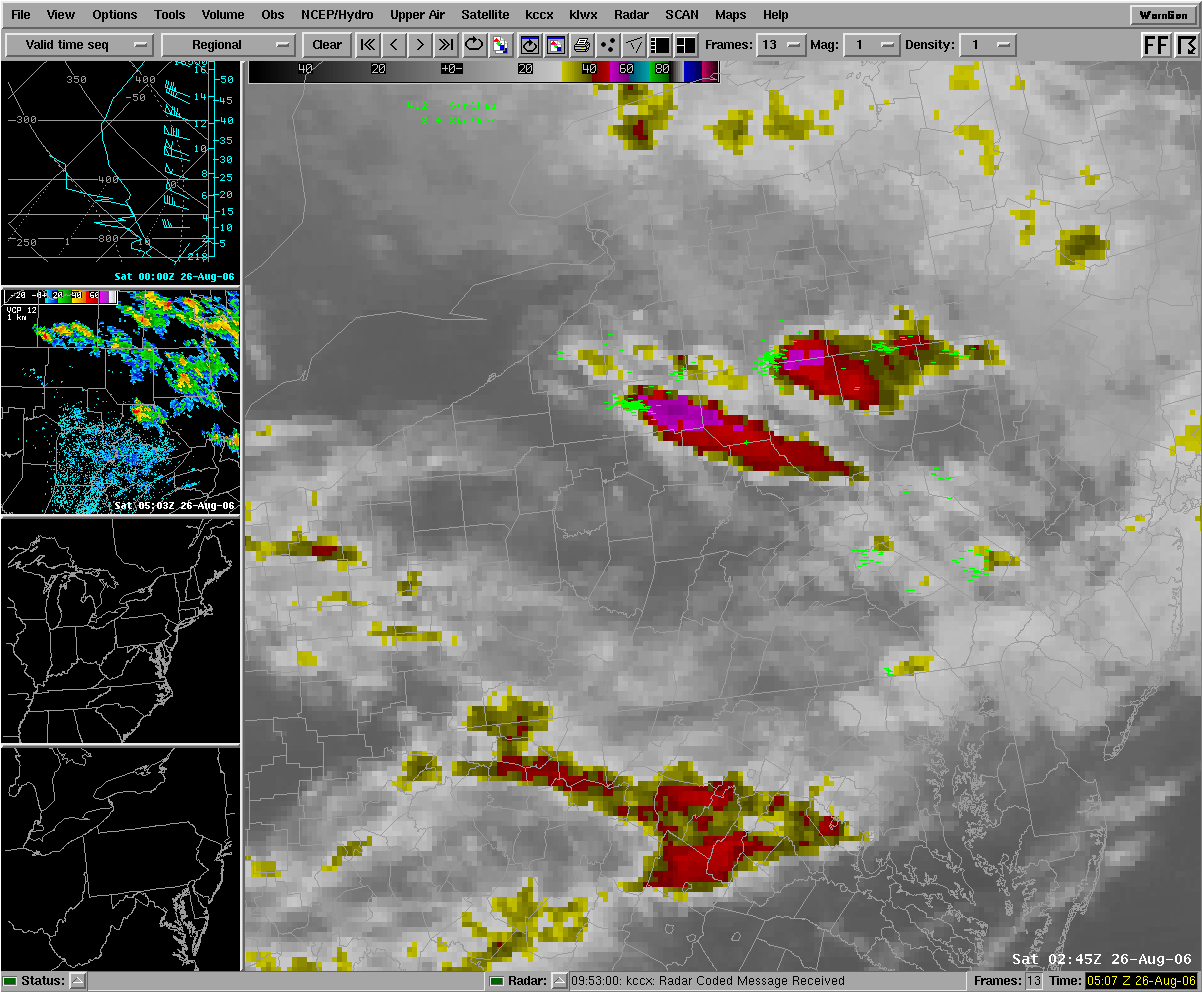Step forward one frame
The height and width of the screenshot is (992, 1202).
coord(420,45)
